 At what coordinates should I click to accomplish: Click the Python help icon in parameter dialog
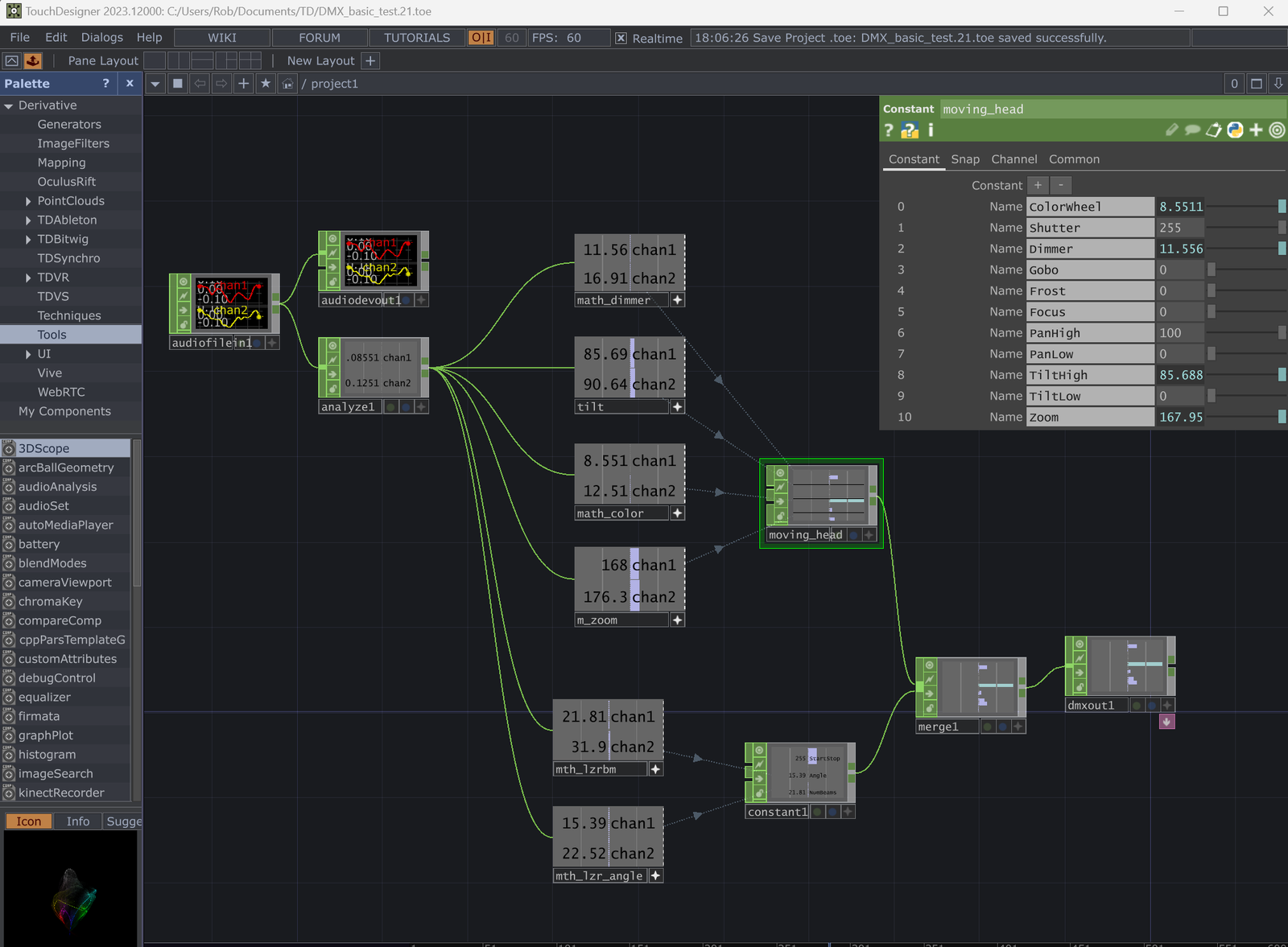pos(909,130)
